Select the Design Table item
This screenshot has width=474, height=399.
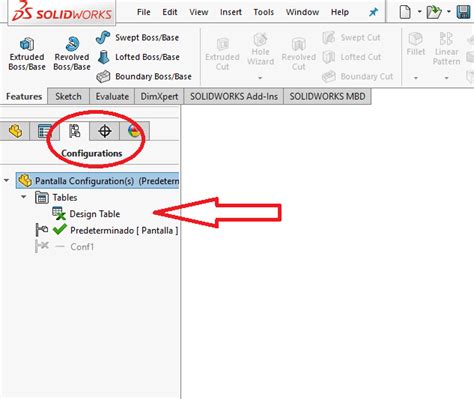tap(86, 214)
